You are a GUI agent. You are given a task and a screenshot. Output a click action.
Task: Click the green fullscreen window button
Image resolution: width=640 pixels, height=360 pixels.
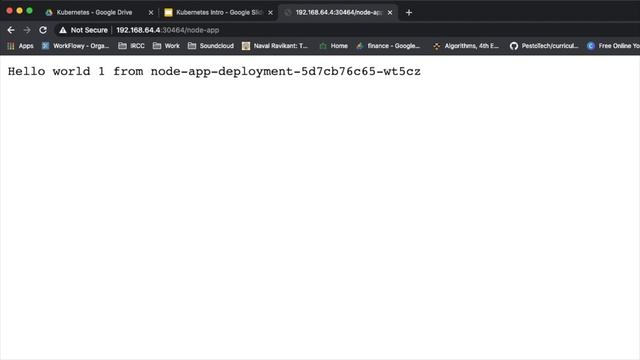click(29, 11)
